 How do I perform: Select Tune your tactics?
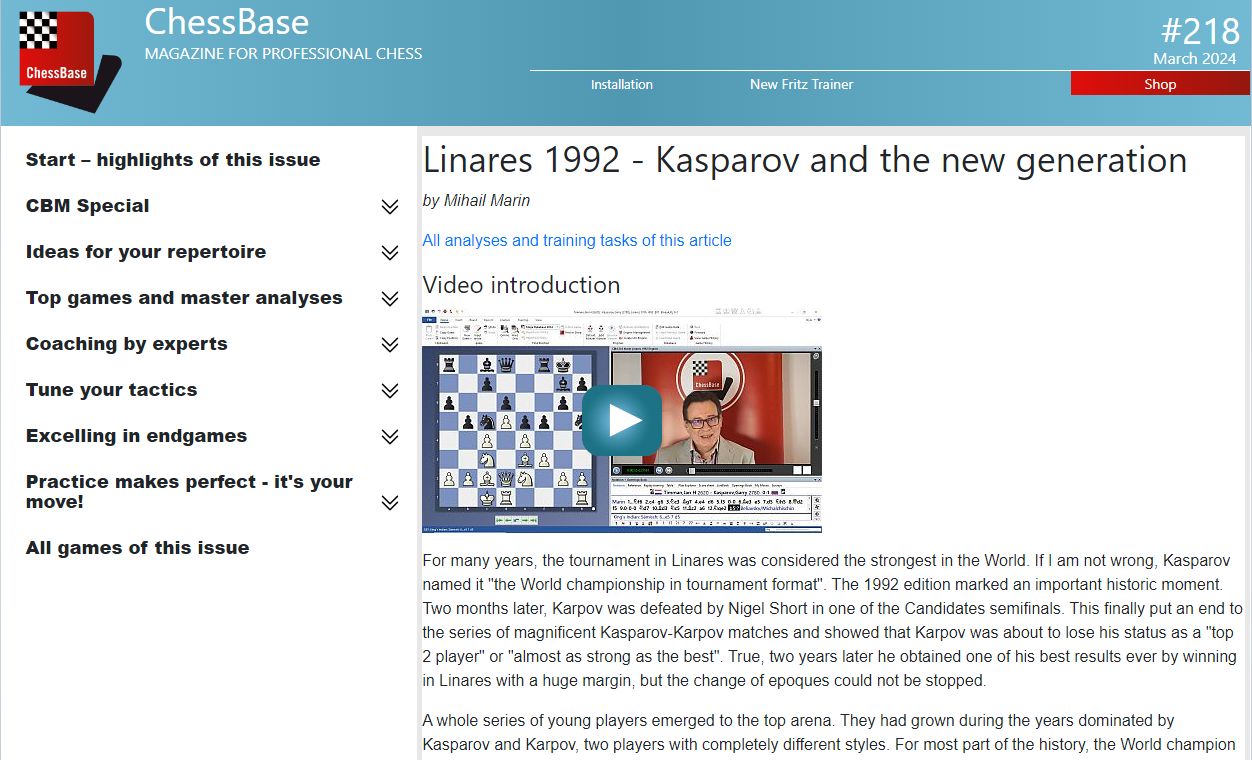tap(112, 390)
